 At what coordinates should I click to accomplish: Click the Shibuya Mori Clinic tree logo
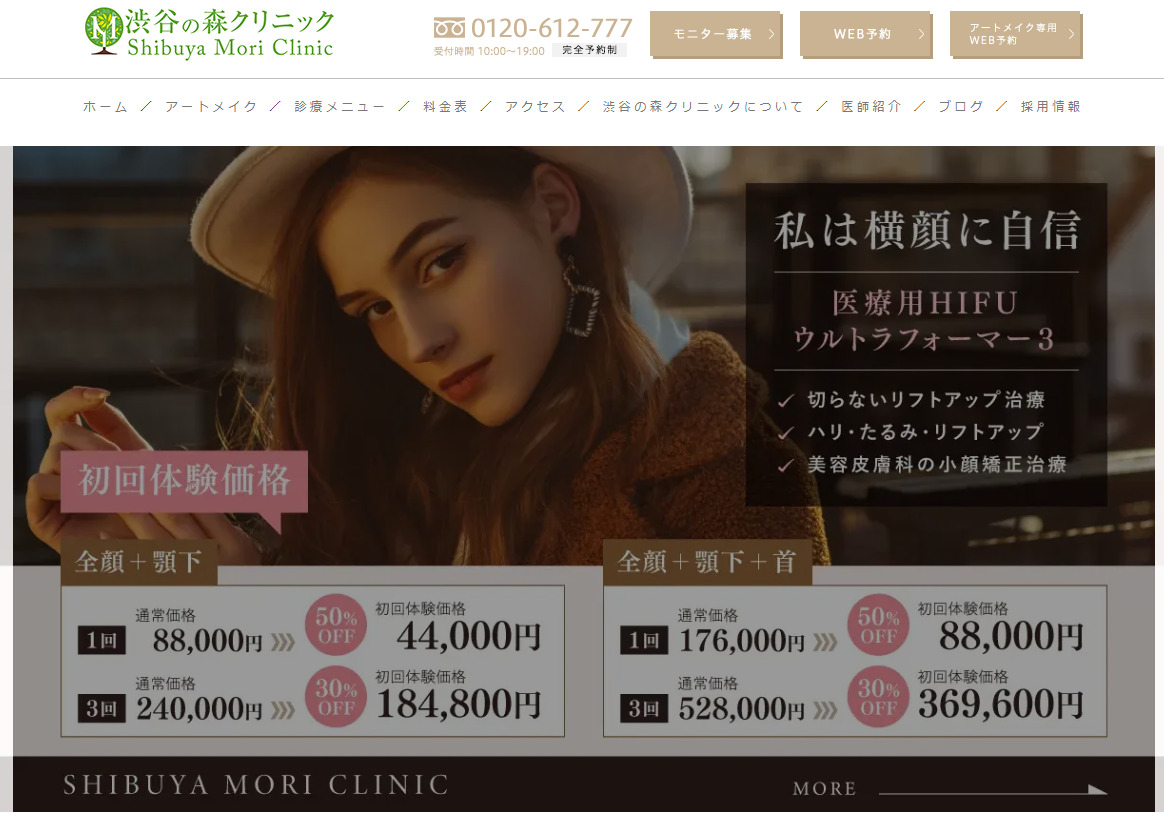pos(103,31)
